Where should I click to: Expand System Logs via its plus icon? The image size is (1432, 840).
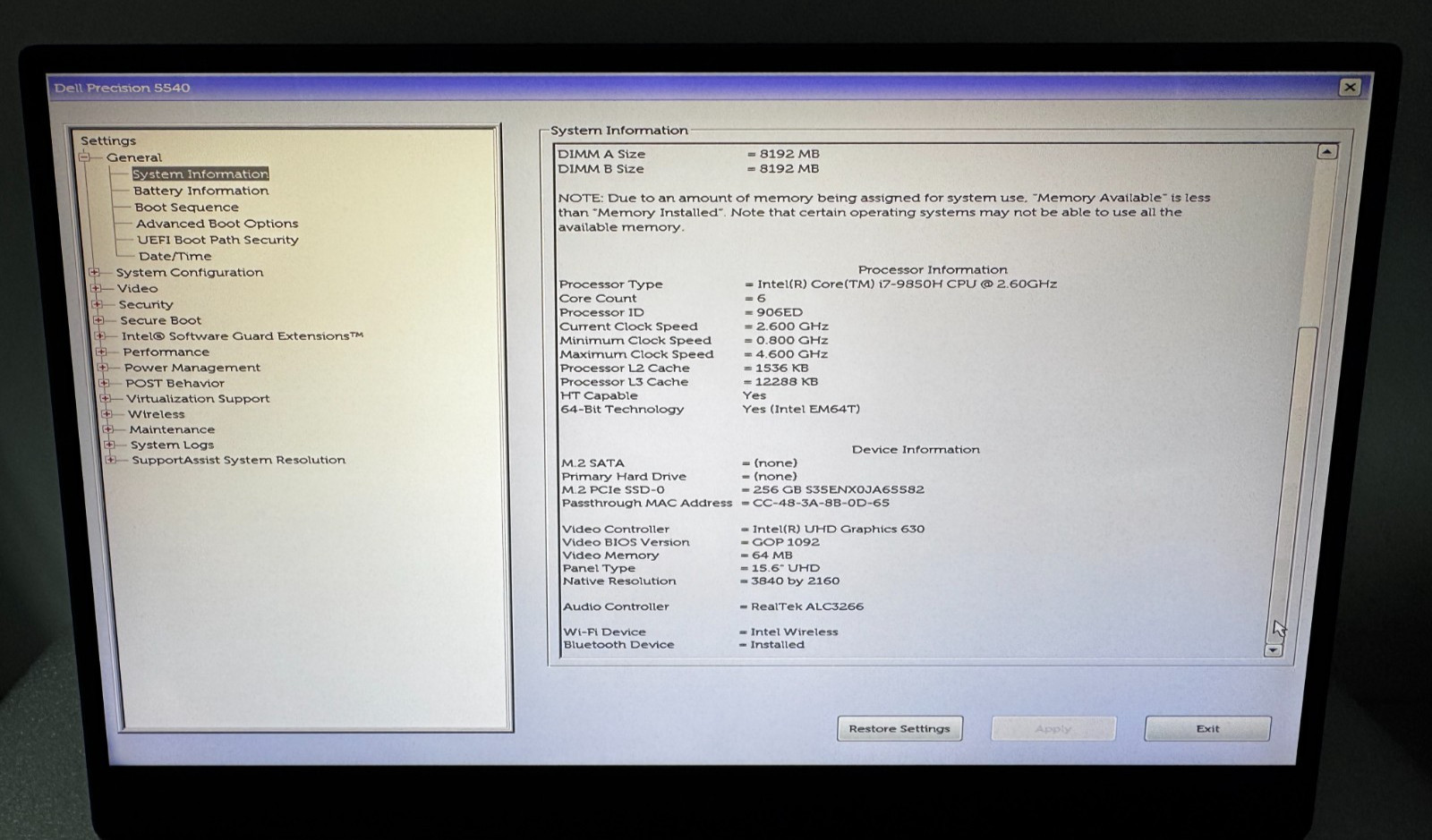click(x=109, y=445)
